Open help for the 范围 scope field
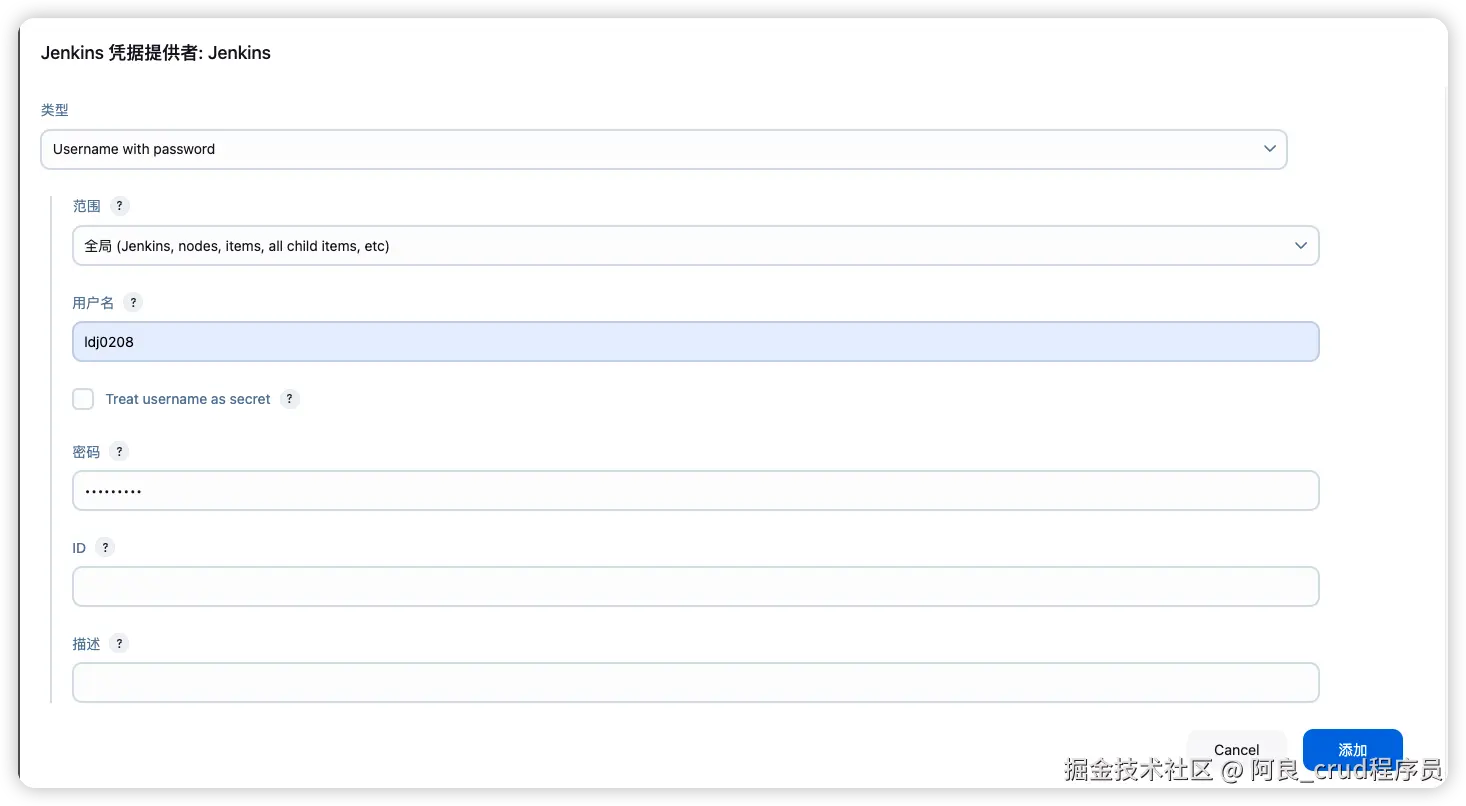Image resolution: width=1466 pixels, height=806 pixels. [120, 206]
